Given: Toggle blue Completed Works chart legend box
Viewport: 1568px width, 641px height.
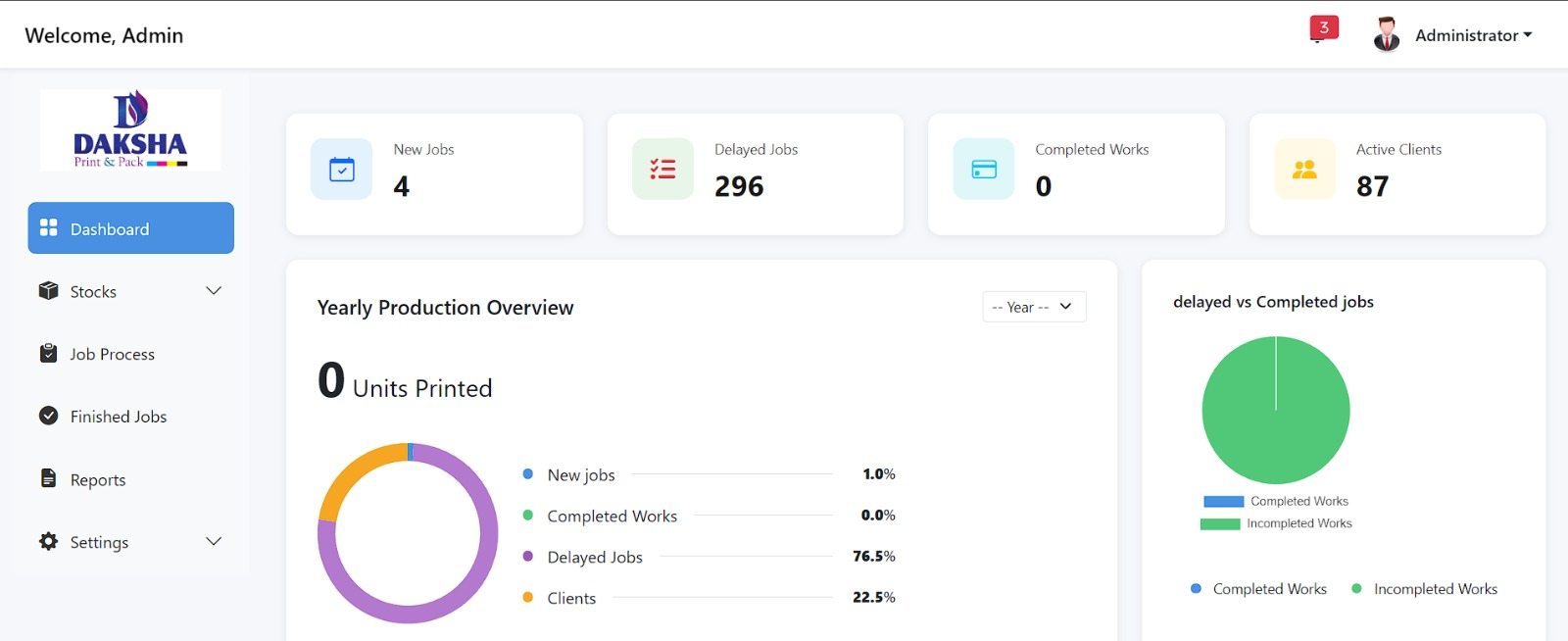Looking at the screenshot, I should click(x=1223, y=502).
